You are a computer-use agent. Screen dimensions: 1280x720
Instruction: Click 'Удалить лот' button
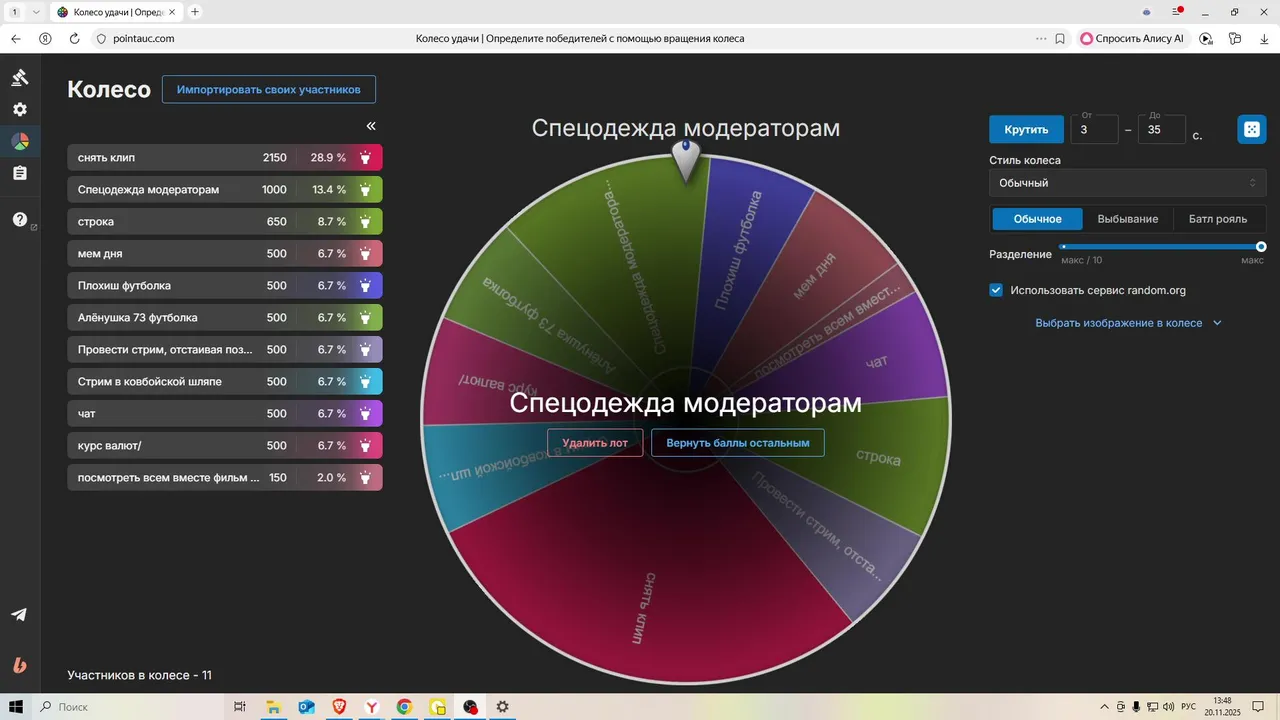point(595,443)
